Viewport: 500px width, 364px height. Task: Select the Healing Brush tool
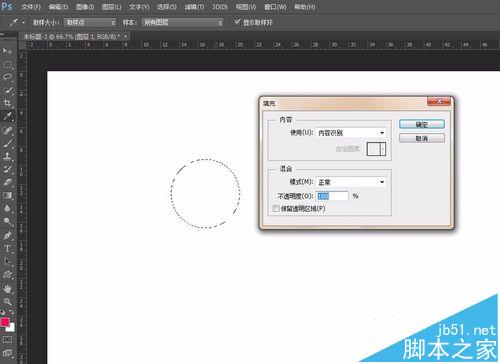(7, 130)
